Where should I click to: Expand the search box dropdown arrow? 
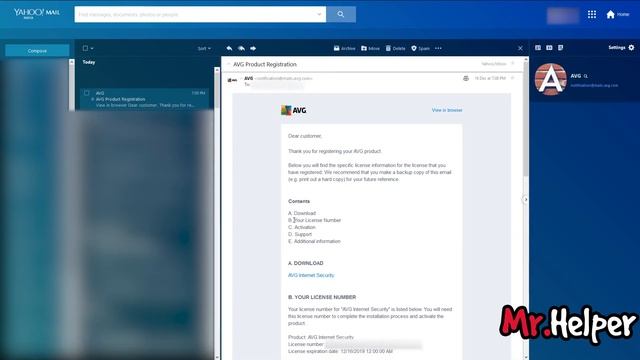319,14
